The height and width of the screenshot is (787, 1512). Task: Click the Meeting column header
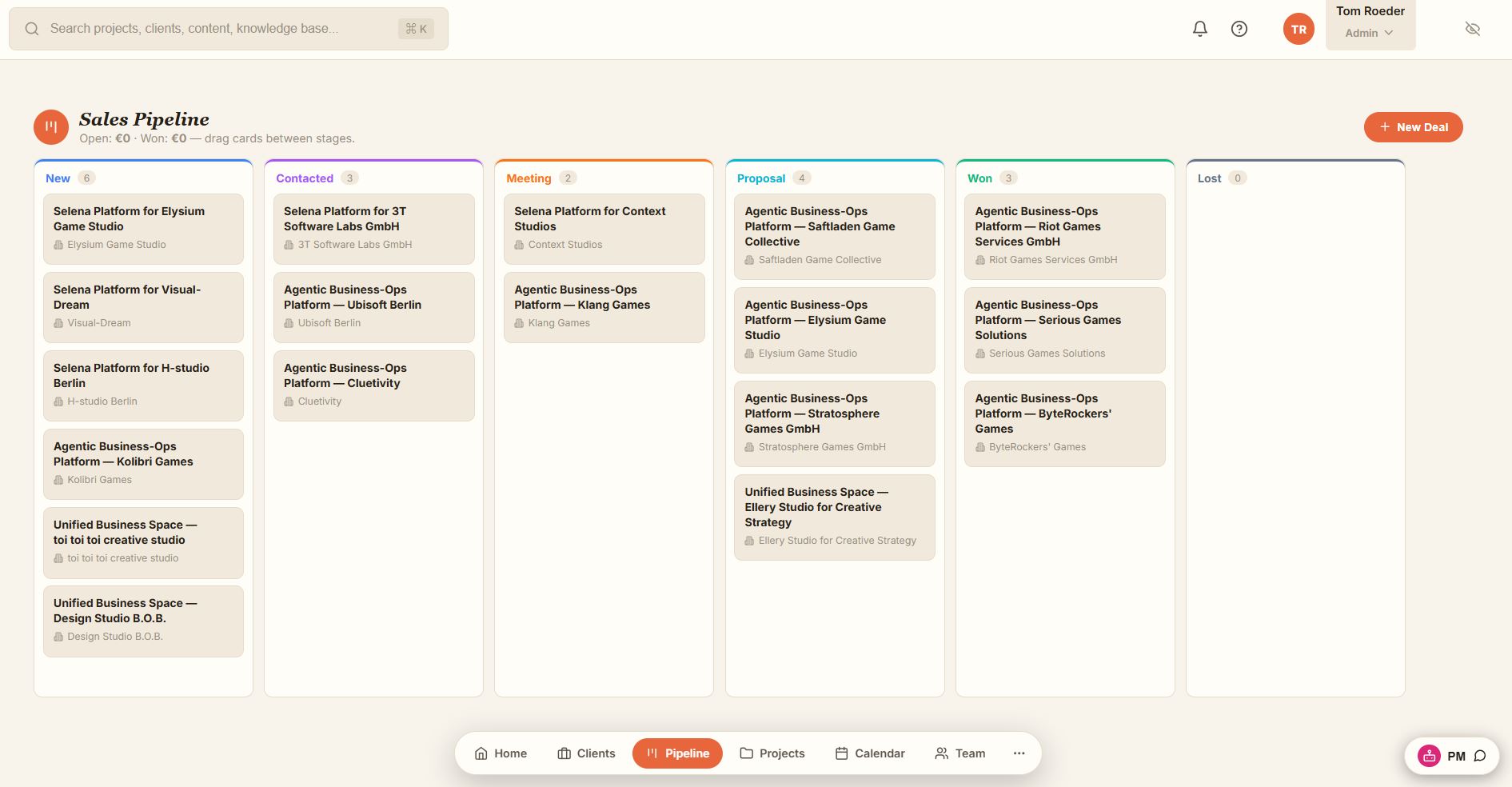[529, 178]
